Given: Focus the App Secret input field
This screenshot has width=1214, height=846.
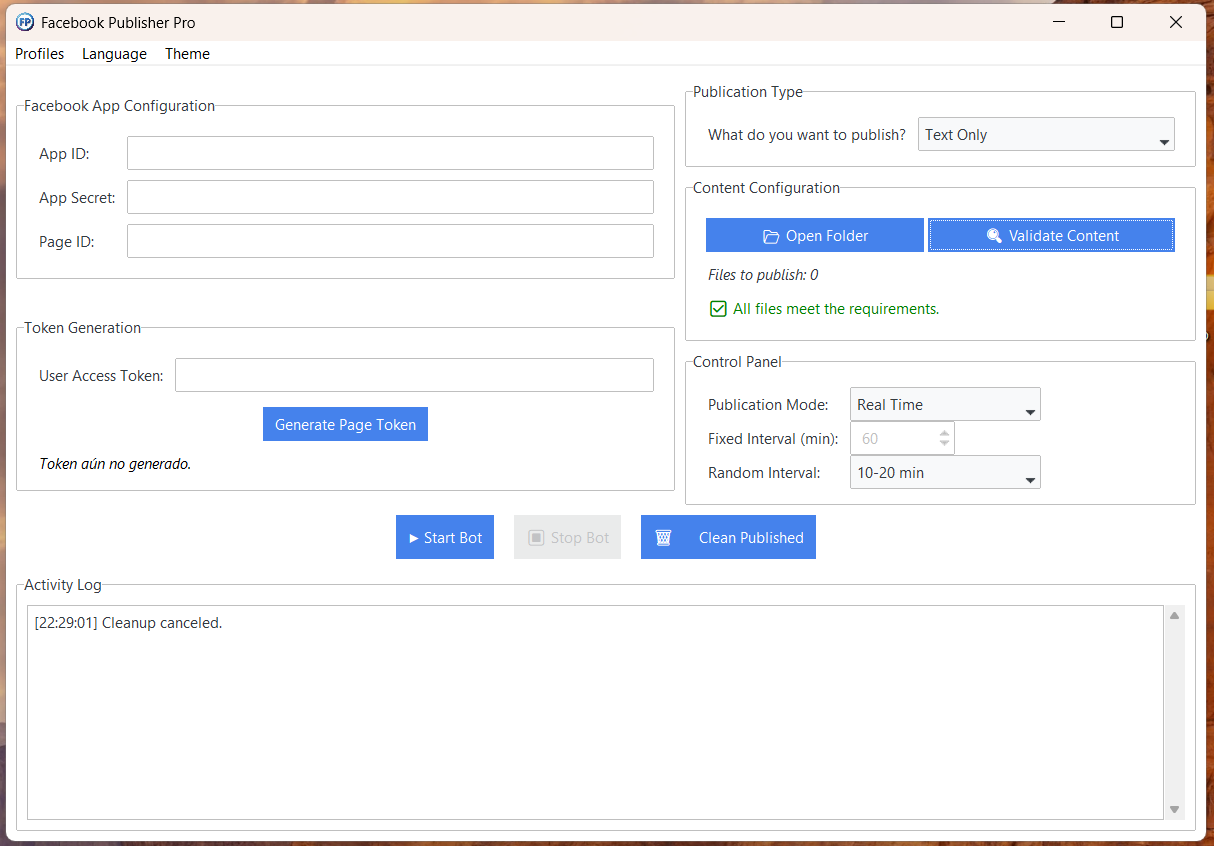Looking at the screenshot, I should [x=390, y=197].
